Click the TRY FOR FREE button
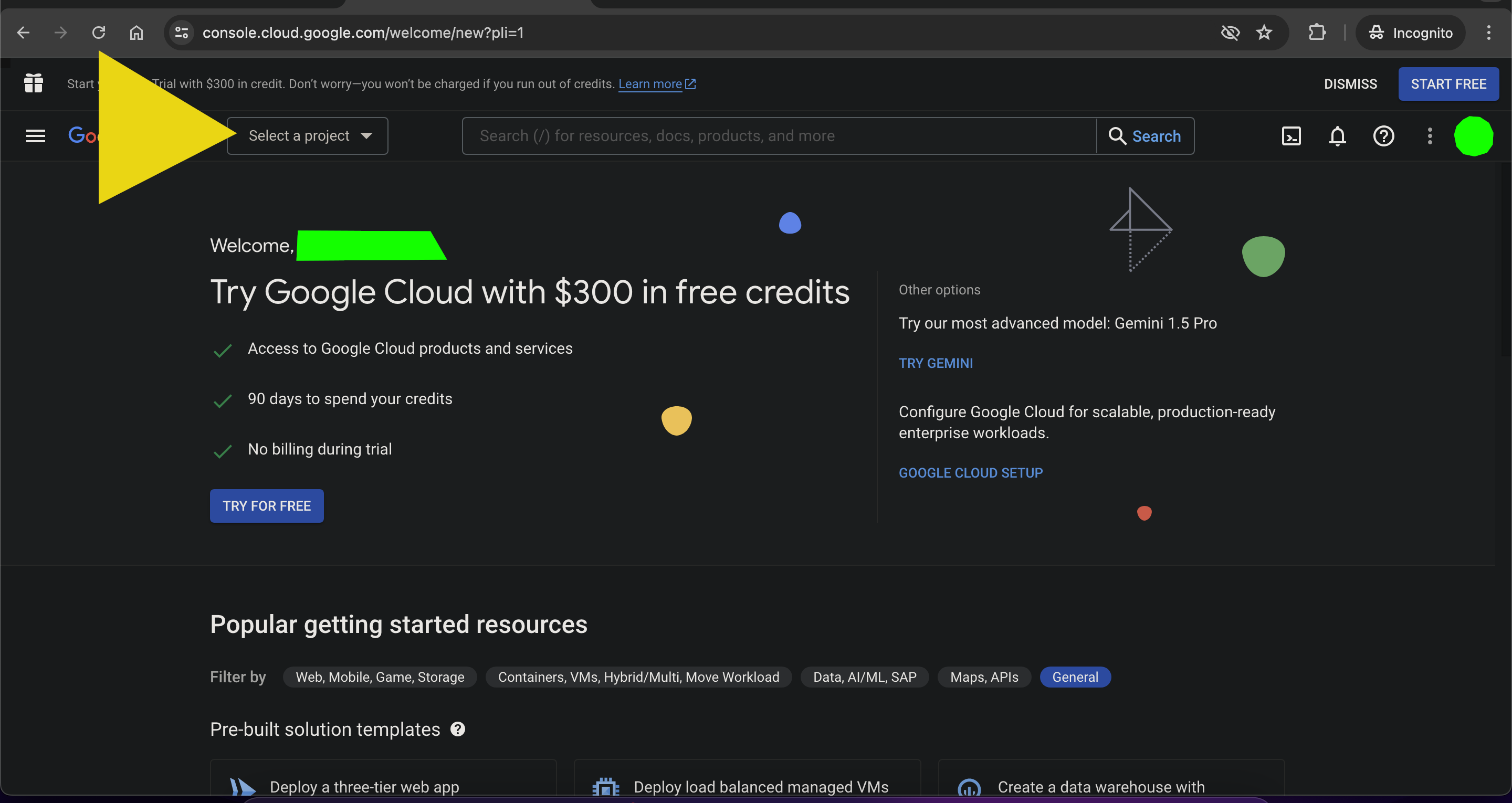The width and height of the screenshot is (1512, 803). click(267, 506)
